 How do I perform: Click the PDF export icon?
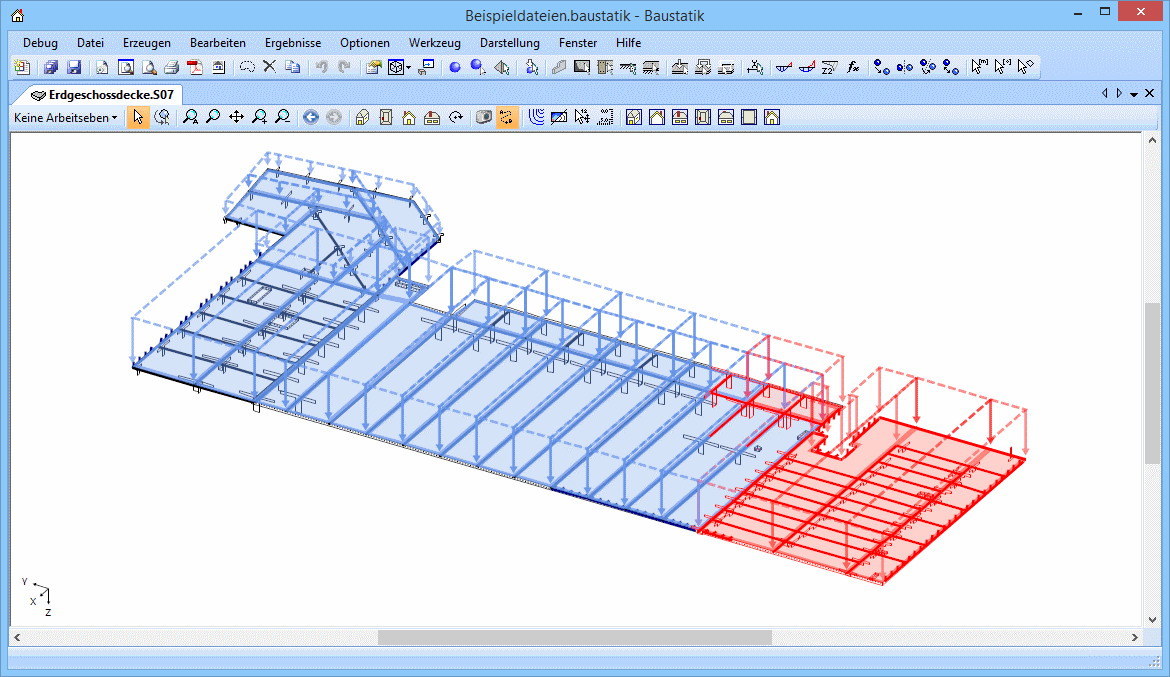pos(195,68)
